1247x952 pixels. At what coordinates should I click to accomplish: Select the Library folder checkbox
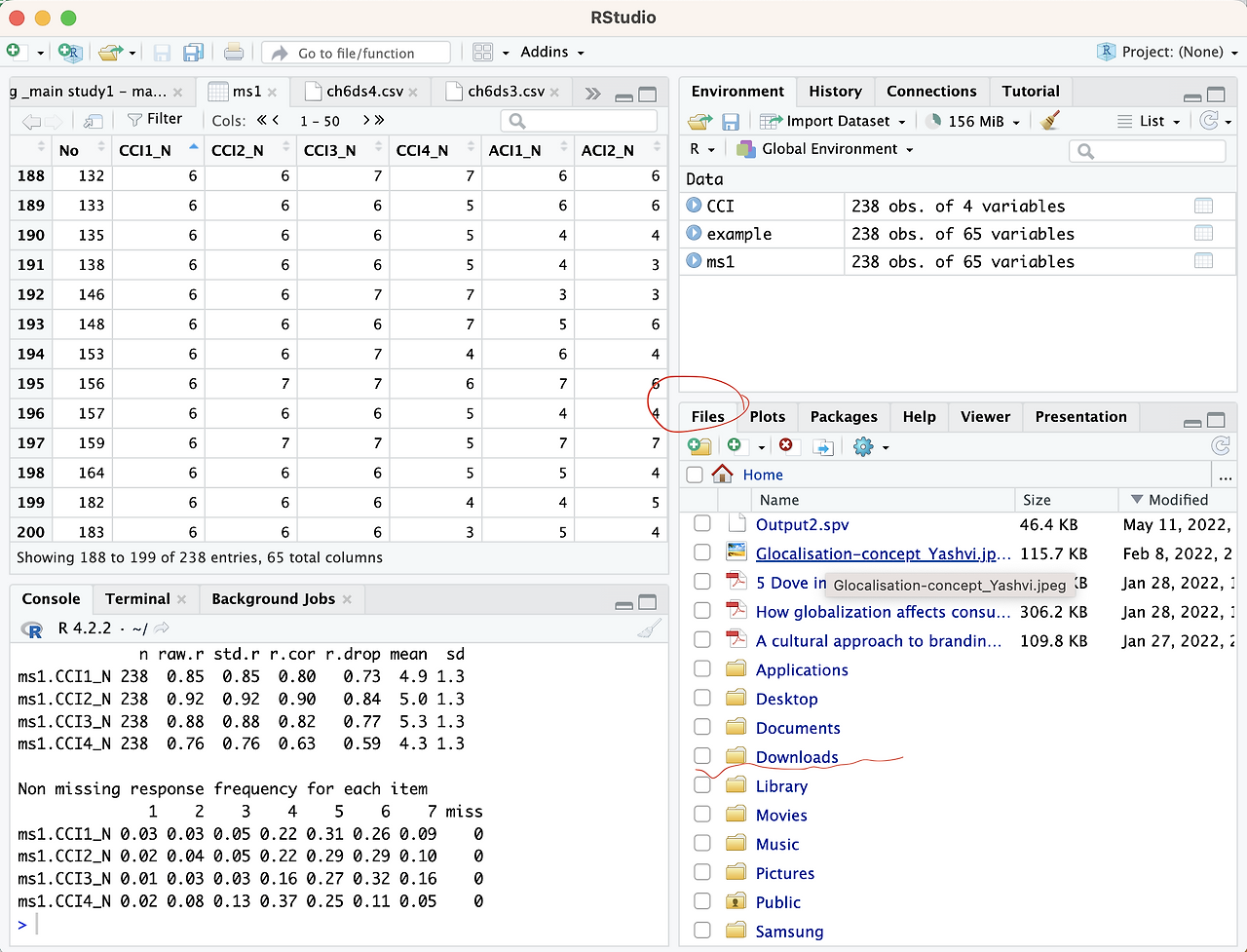[x=702, y=784]
